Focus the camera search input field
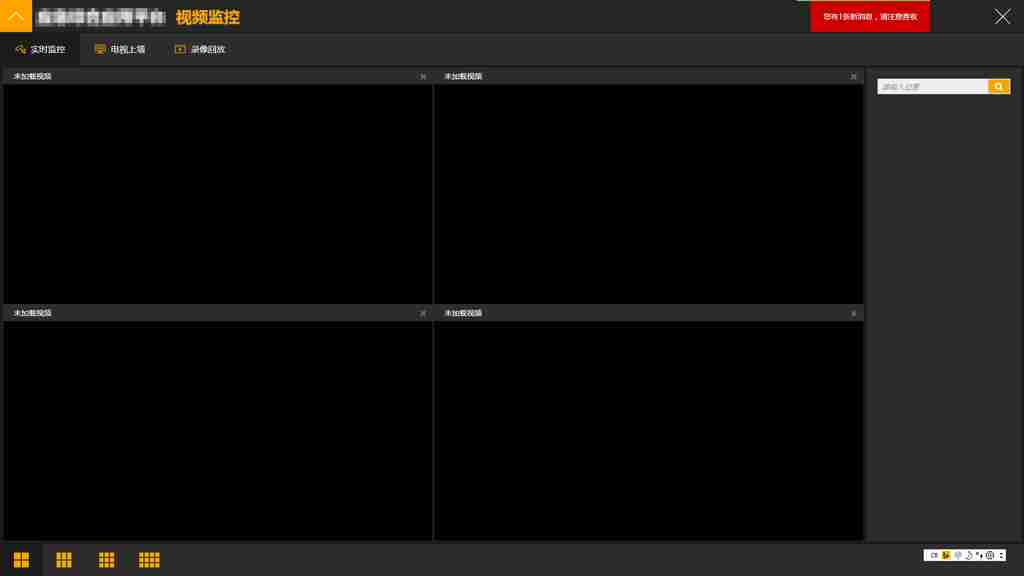The width and height of the screenshot is (1024, 576). 932,87
